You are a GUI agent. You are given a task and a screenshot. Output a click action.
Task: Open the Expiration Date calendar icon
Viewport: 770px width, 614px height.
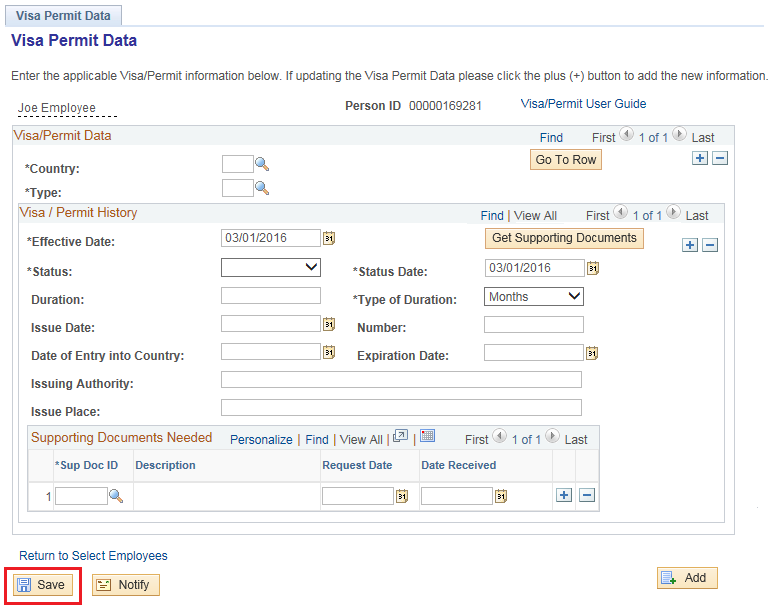pos(592,353)
